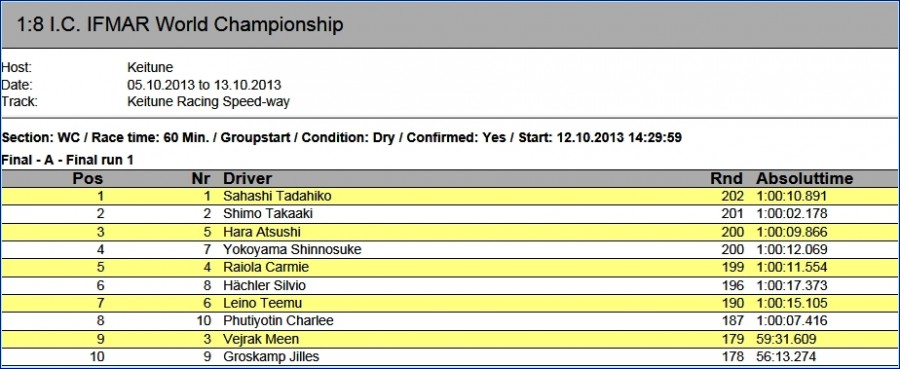This screenshot has height=369, width=900.
Task: Select Groskamp Jilles last place row
Action: point(450,356)
